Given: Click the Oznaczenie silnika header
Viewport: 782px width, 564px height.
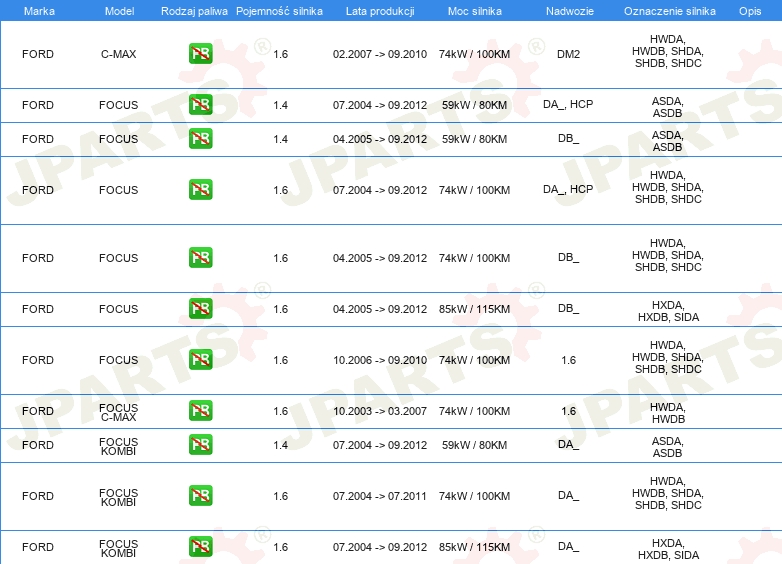Looking at the screenshot, I should click(x=667, y=10).
